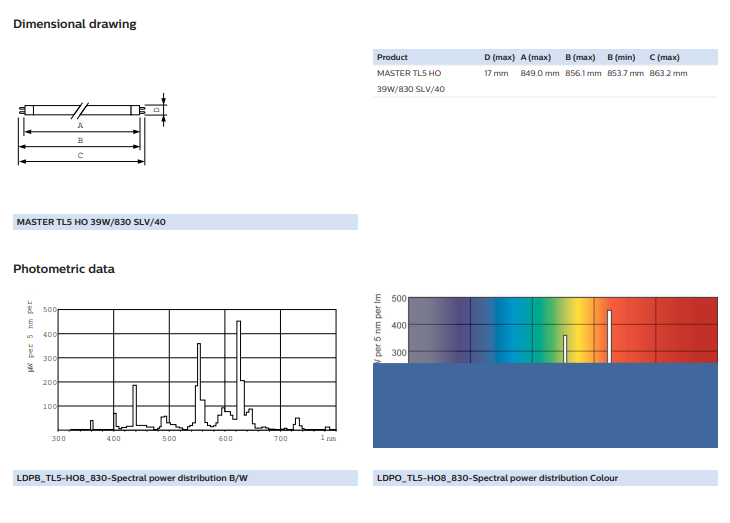Click the 'B (max)' column header
The image size is (730, 523).
click(580, 57)
